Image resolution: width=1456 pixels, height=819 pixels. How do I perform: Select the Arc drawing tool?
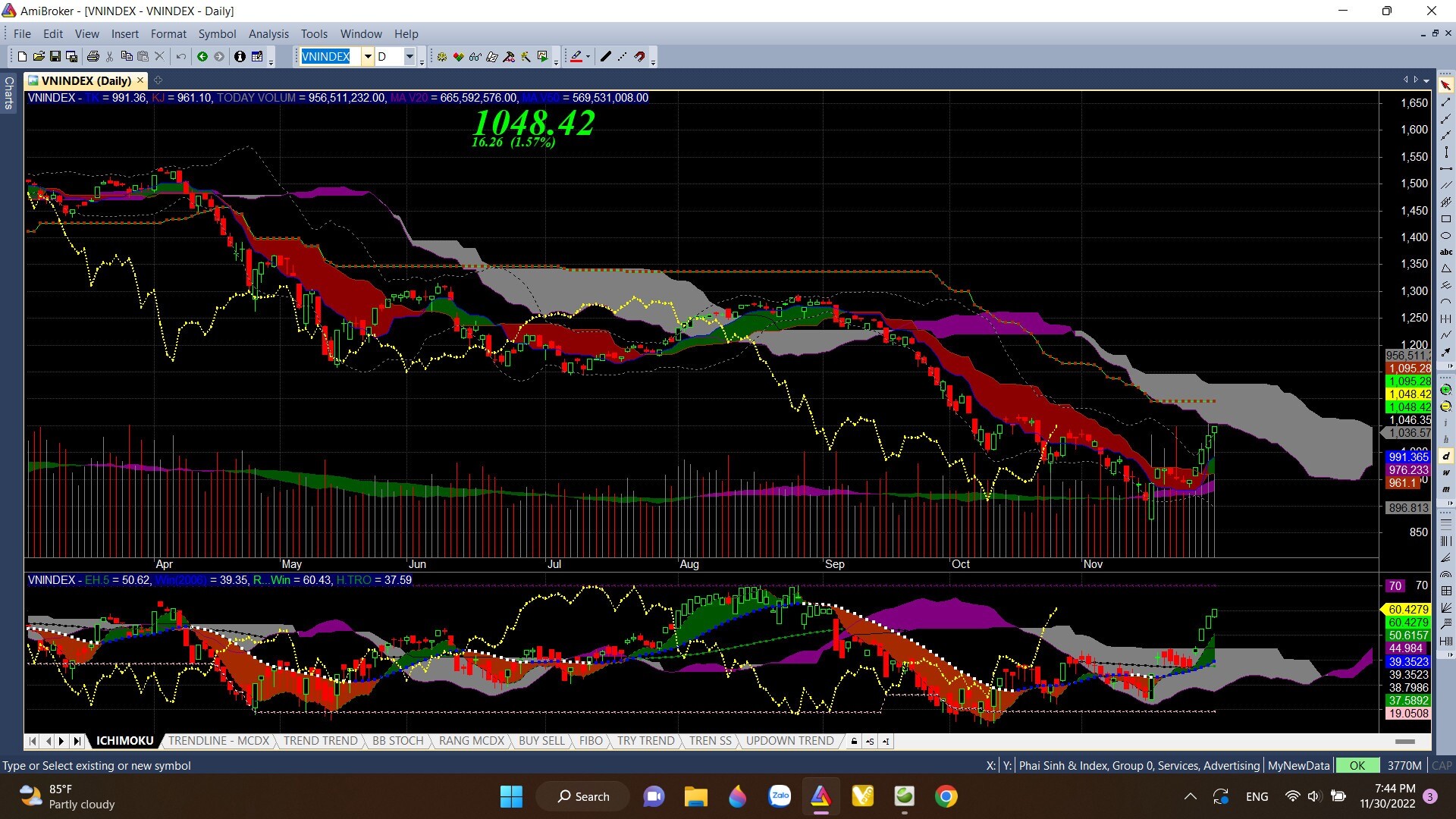coord(1446,302)
